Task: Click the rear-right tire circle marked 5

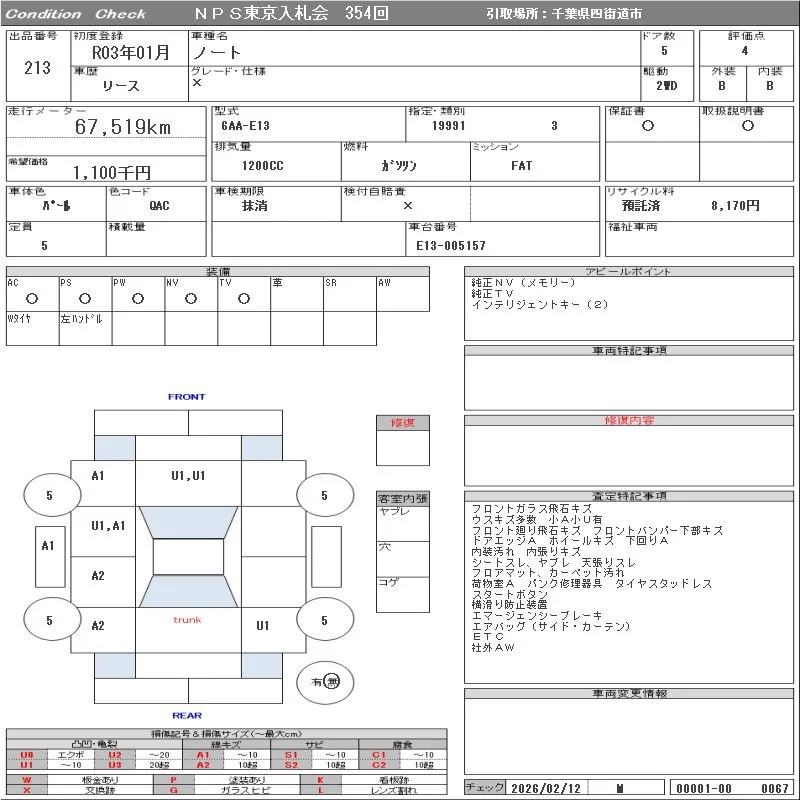Action: click(324, 620)
